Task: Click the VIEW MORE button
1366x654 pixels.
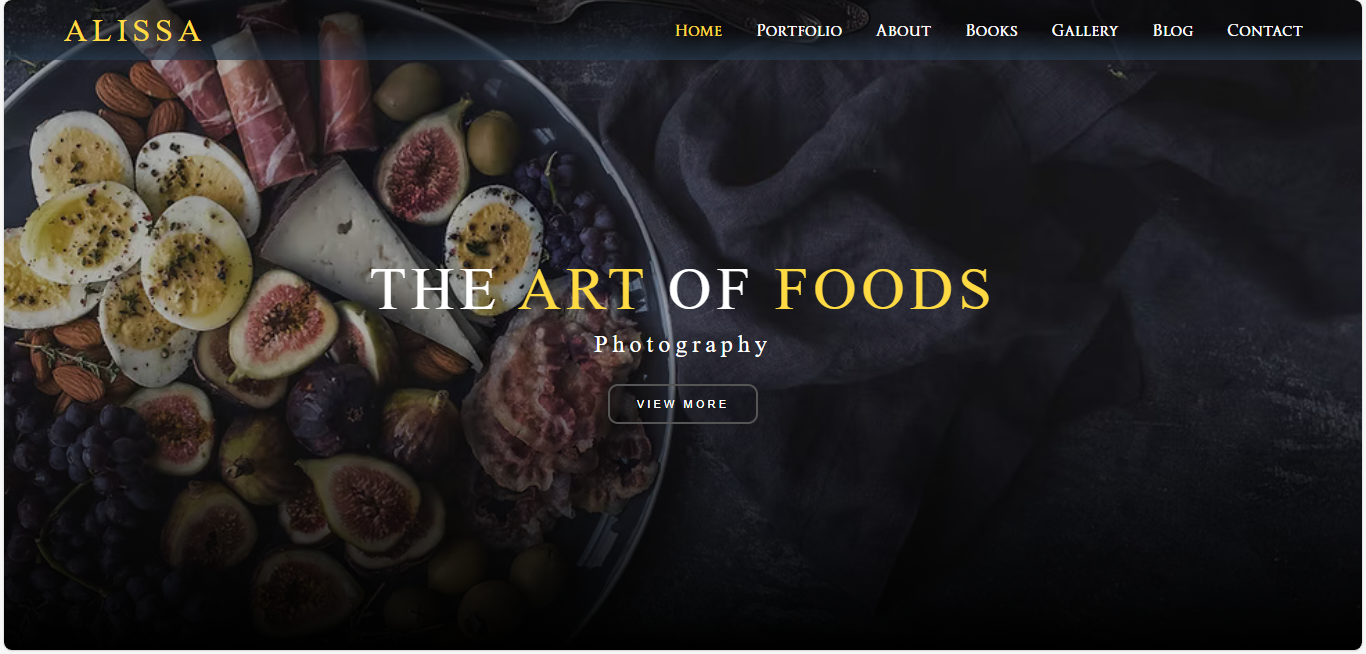Action: pos(683,404)
